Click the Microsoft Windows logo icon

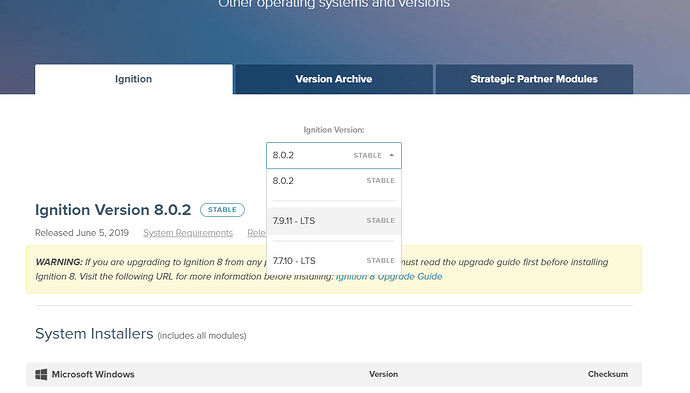click(41, 375)
